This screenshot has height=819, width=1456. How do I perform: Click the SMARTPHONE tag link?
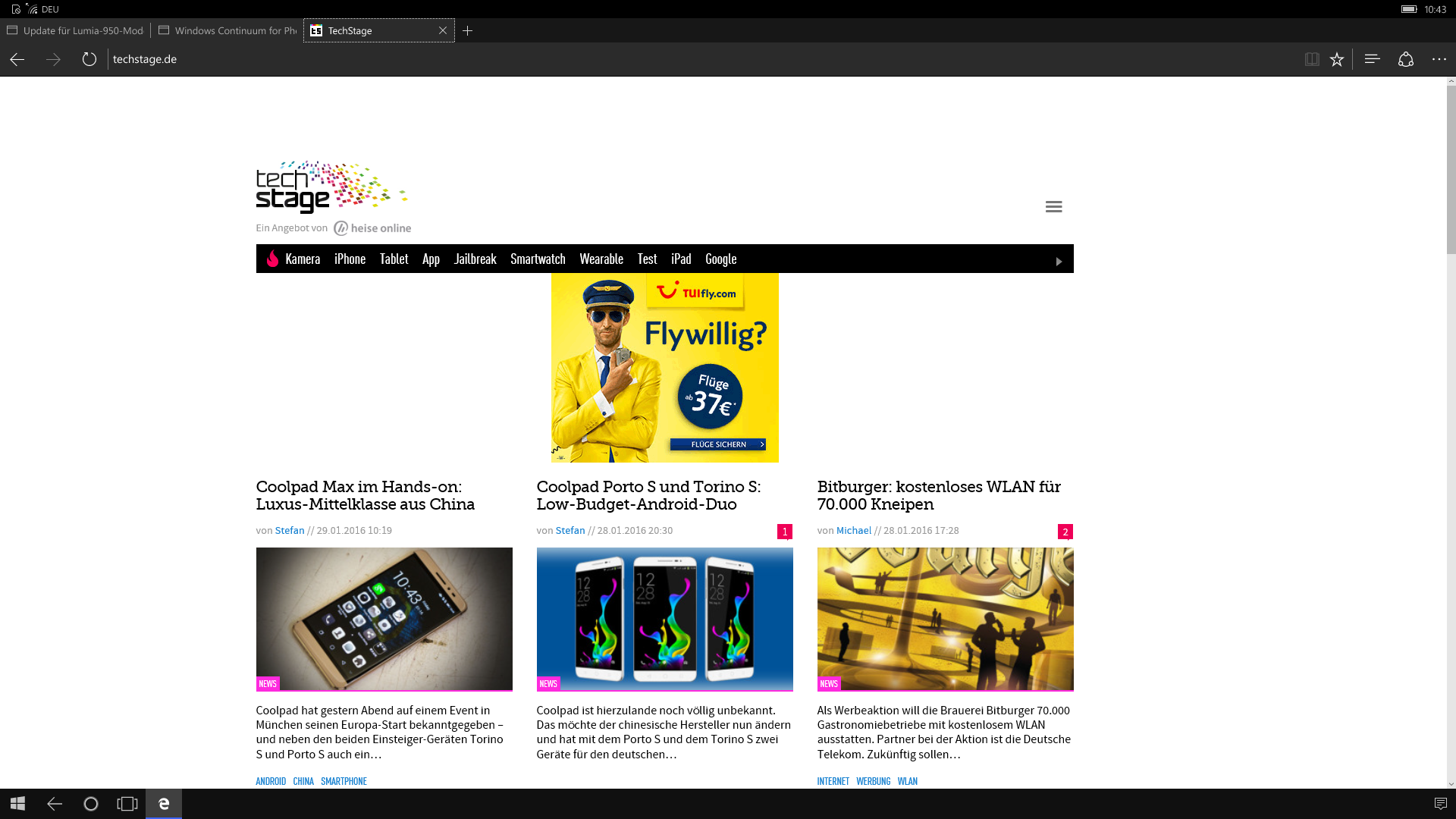tap(344, 781)
